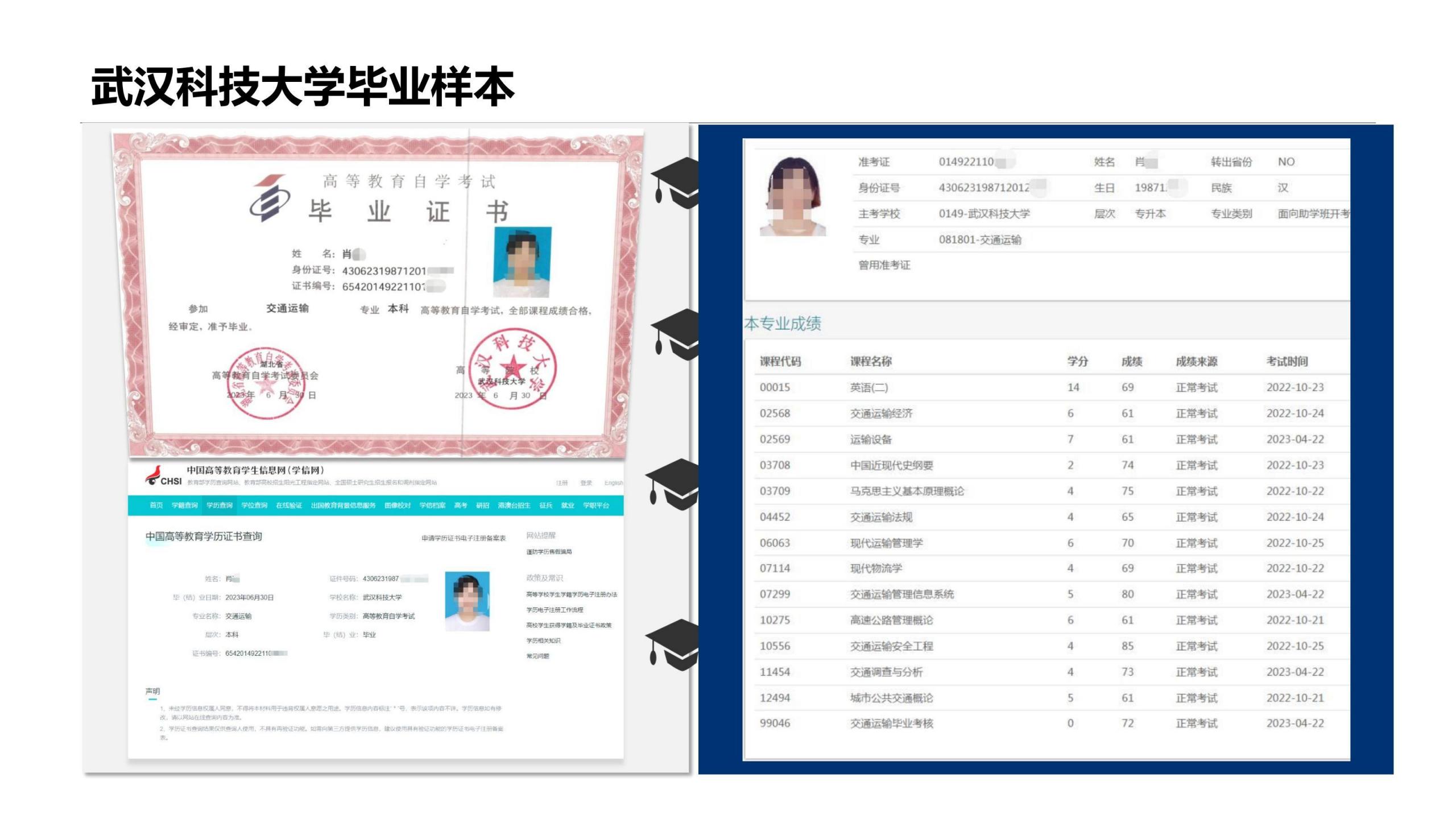1456x819 pixels.
Task: Click the 常见问题 sidebar link
Action: point(537,656)
